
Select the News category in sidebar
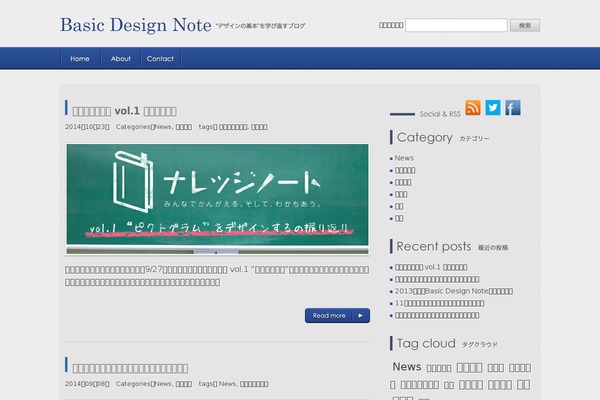[x=404, y=158]
